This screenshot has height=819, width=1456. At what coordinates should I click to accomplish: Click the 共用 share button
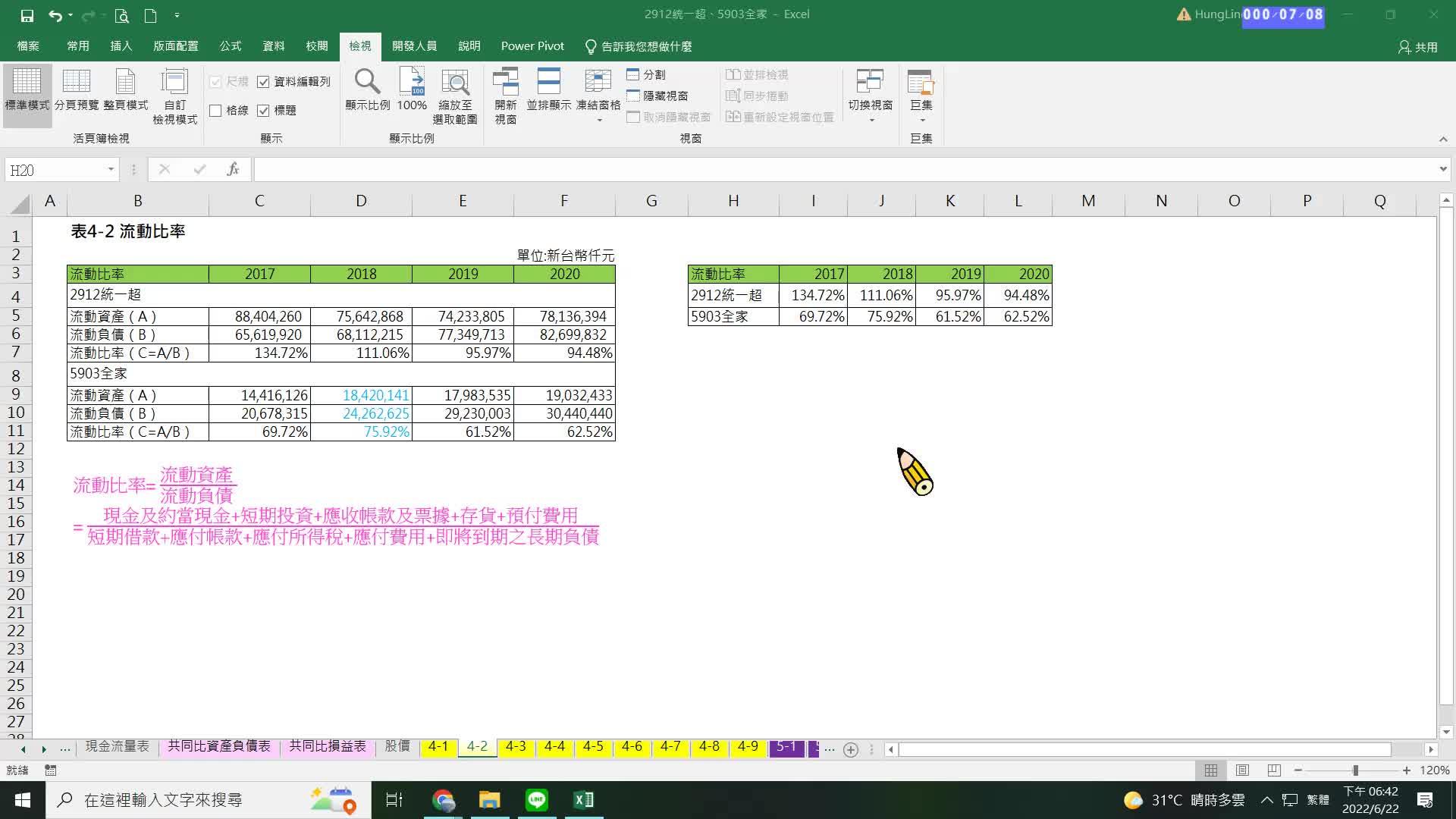1418,47
